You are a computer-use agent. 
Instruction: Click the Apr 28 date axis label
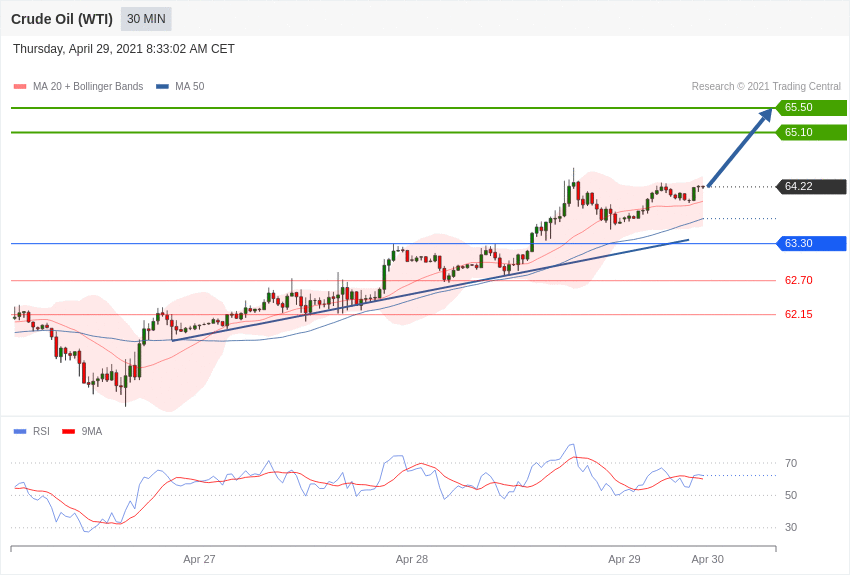coord(412,559)
